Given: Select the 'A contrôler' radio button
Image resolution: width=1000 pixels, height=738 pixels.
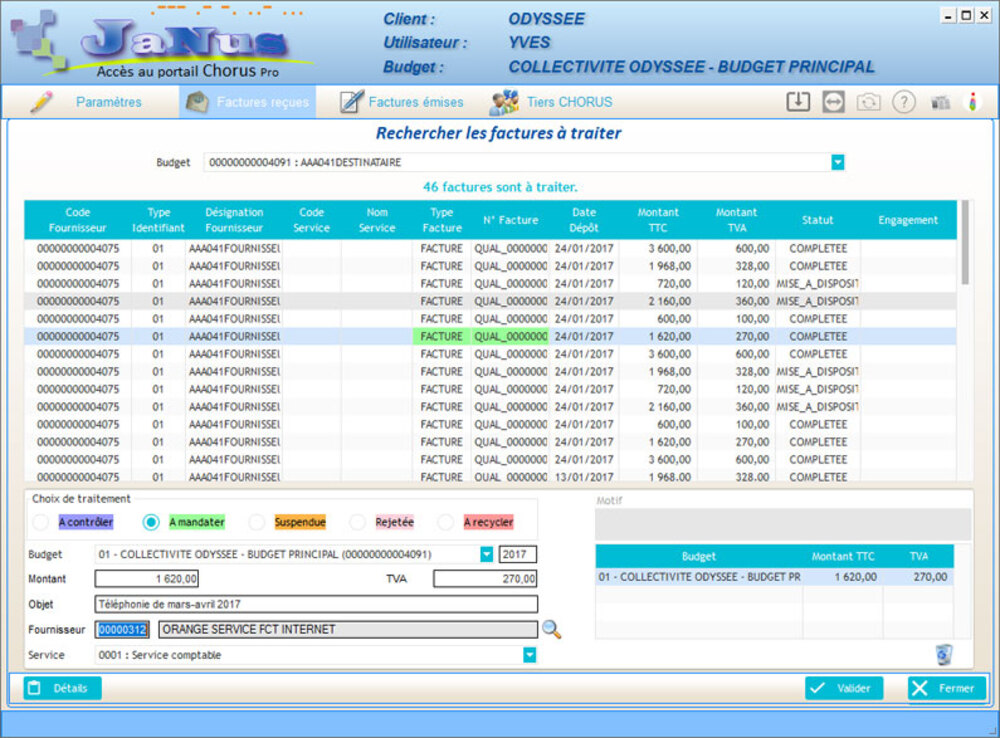Looking at the screenshot, I should coord(41,522).
